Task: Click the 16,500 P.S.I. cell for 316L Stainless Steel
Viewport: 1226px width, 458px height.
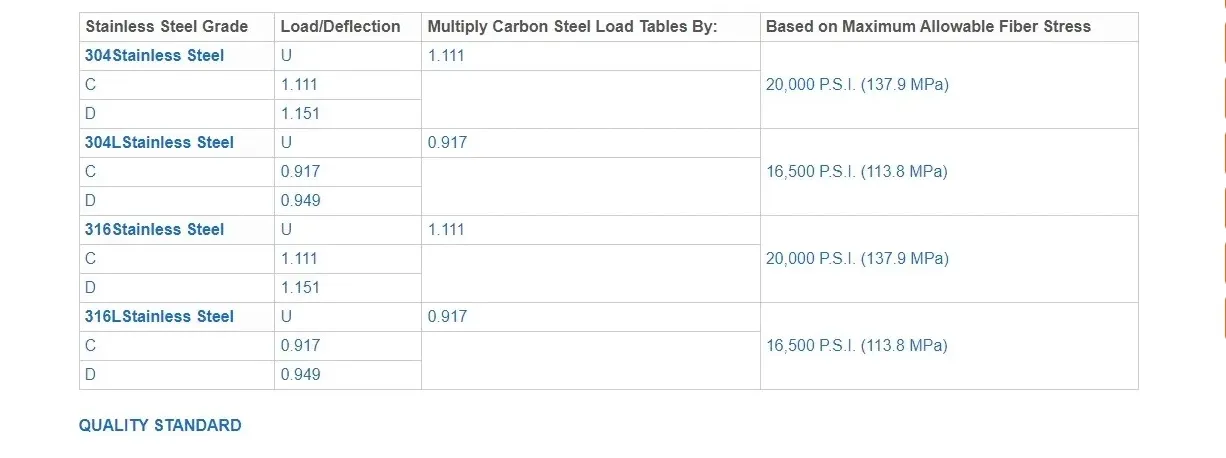Action: click(856, 346)
